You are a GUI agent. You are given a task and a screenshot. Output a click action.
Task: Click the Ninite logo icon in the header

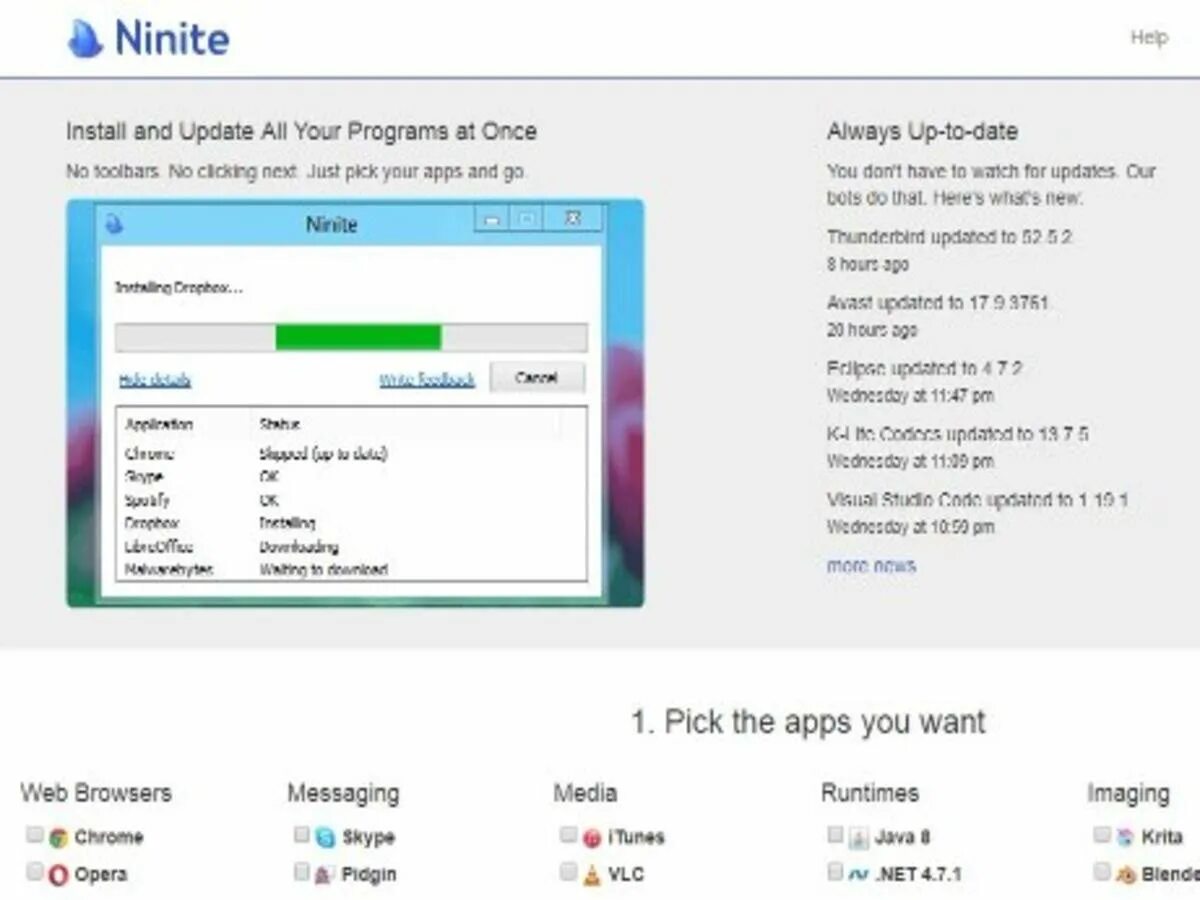pos(85,39)
